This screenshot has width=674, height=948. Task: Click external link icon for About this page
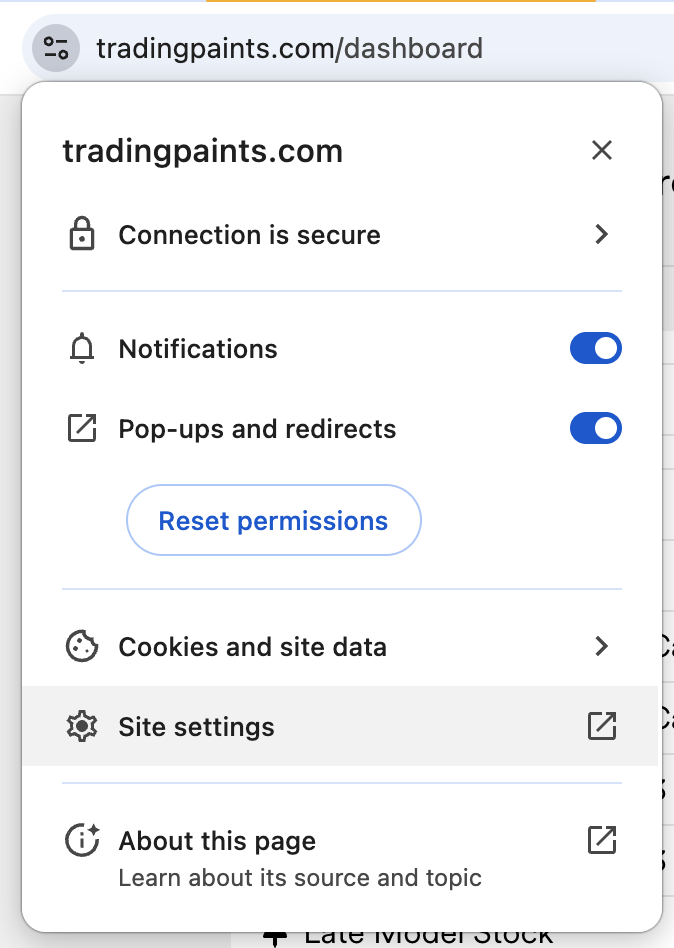(x=601, y=841)
